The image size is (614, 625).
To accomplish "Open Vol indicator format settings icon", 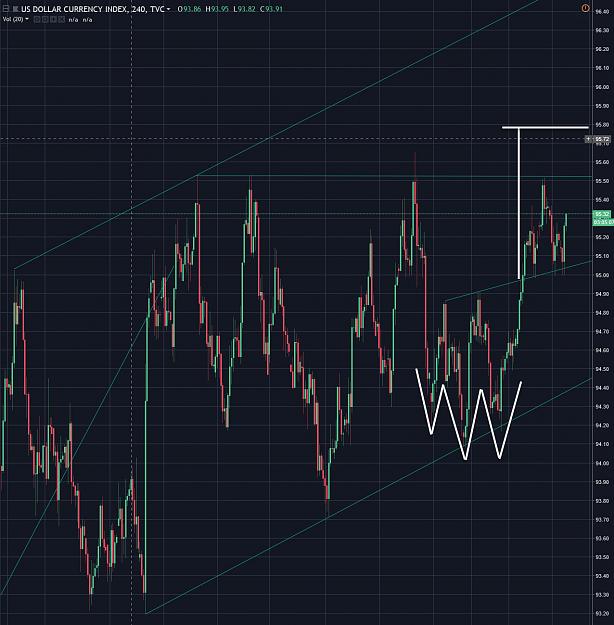I will pyautogui.click(x=45, y=20).
